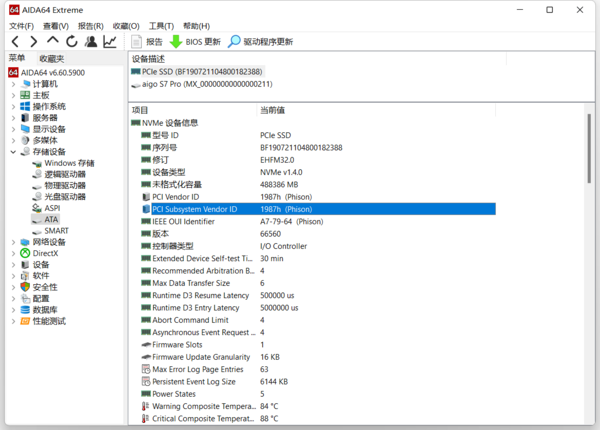This screenshot has width=600, height=430.
Task: Open the 报告(R) menu
Action: point(91,26)
